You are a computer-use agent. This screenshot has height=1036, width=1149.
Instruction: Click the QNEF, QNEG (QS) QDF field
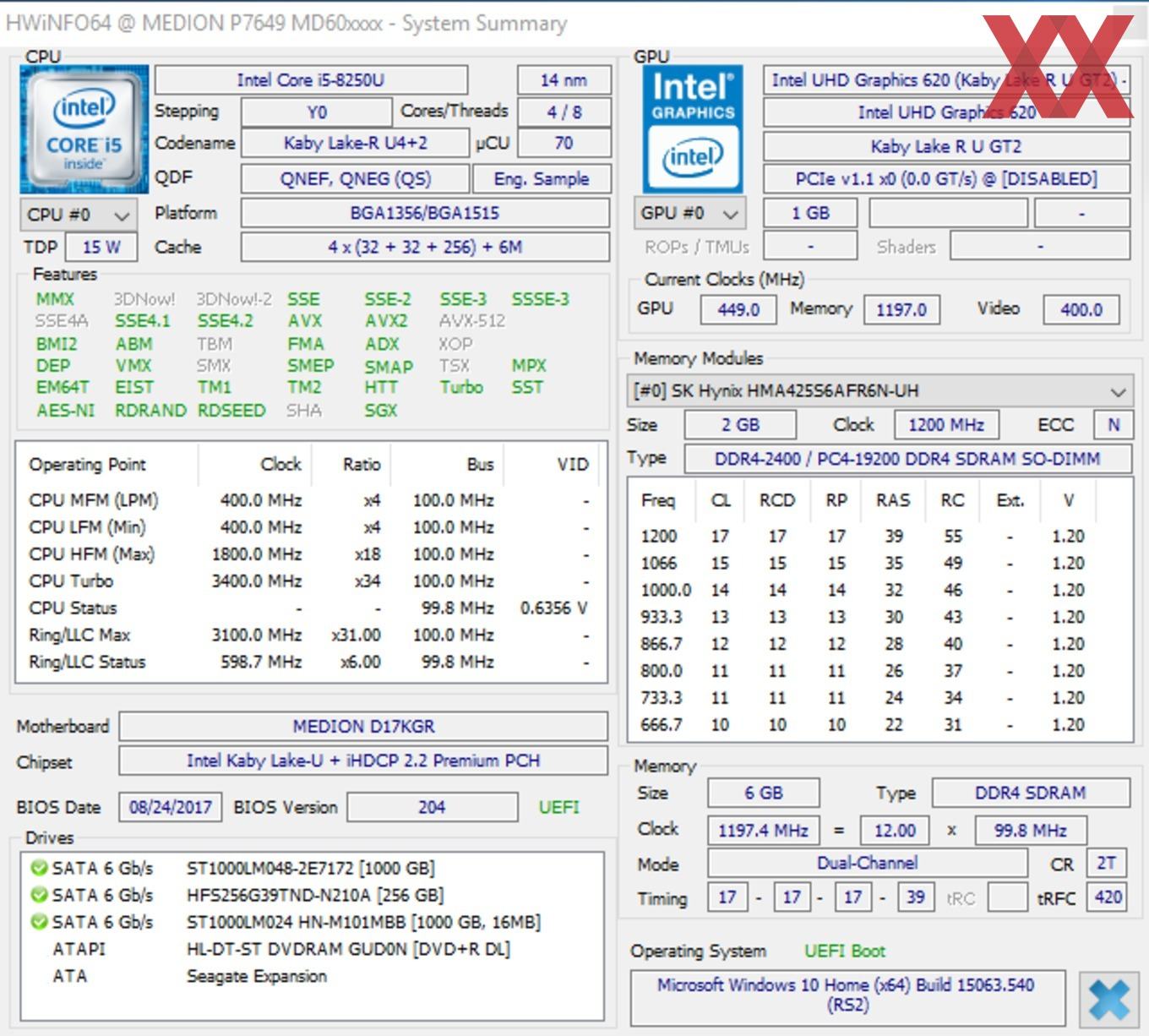point(355,178)
